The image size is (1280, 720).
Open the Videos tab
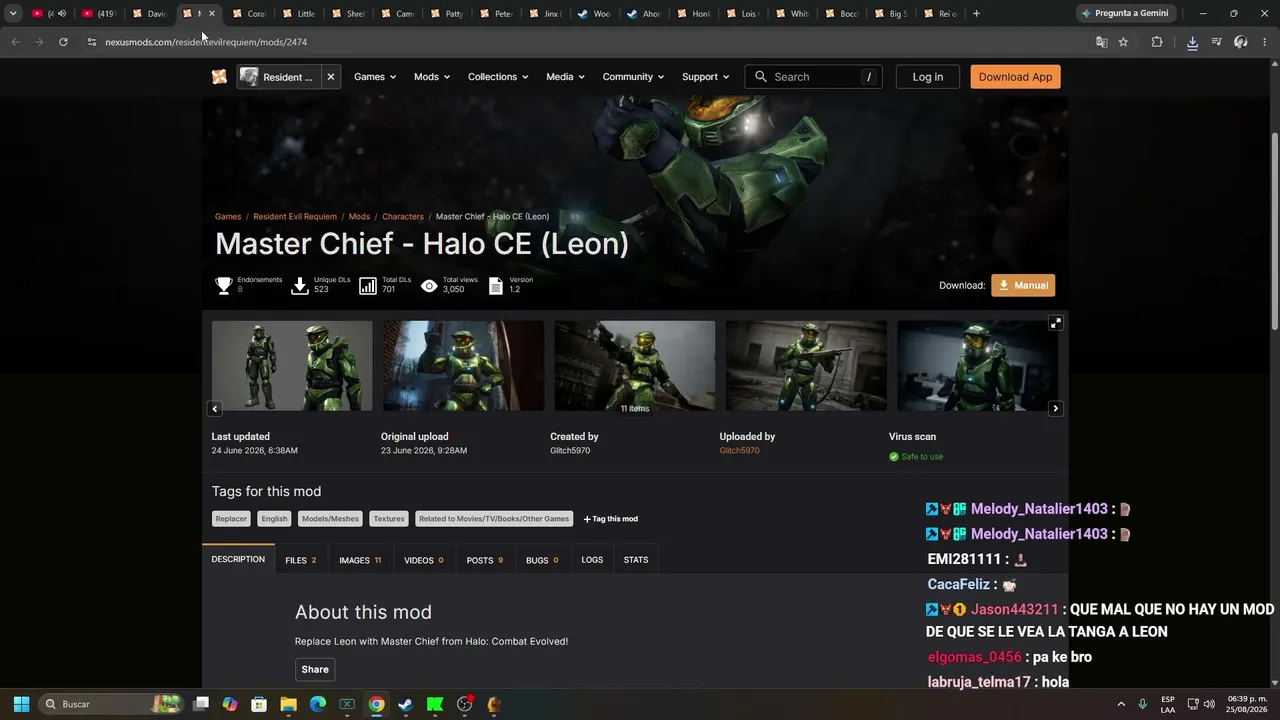[x=424, y=560]
